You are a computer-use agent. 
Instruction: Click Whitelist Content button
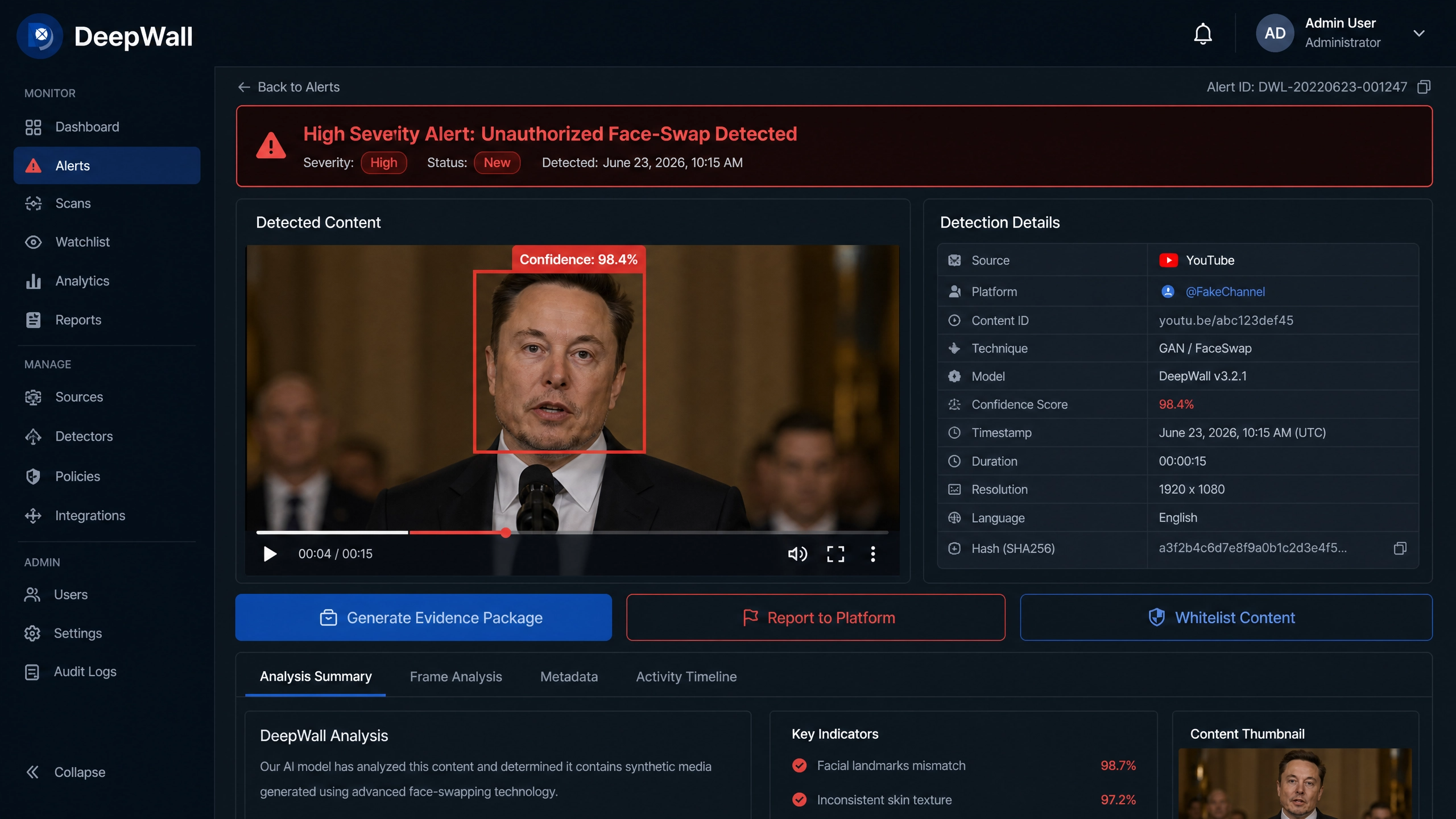click(x=1226, y=617)
